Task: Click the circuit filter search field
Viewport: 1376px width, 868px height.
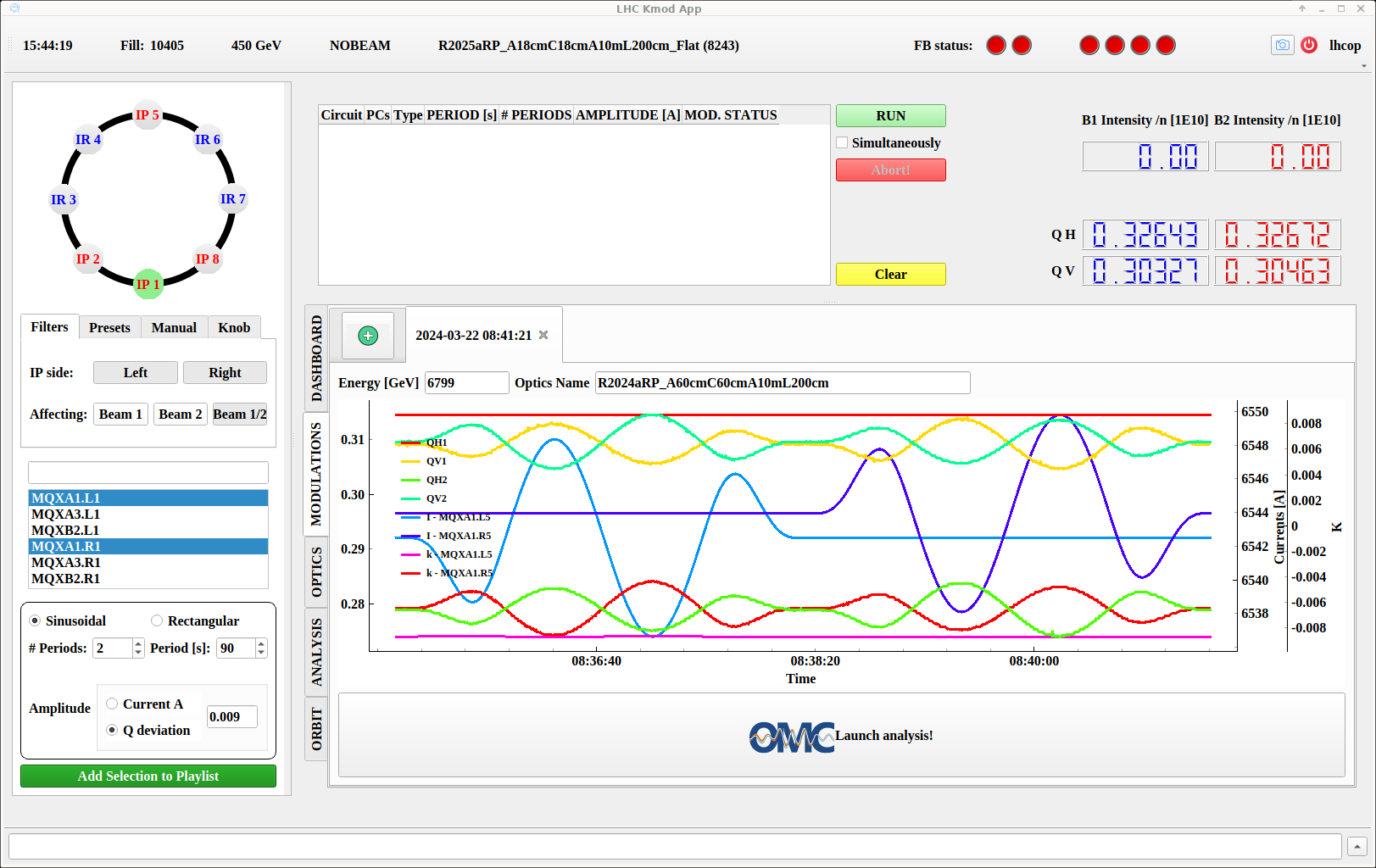Action: [x=148, y=472]
